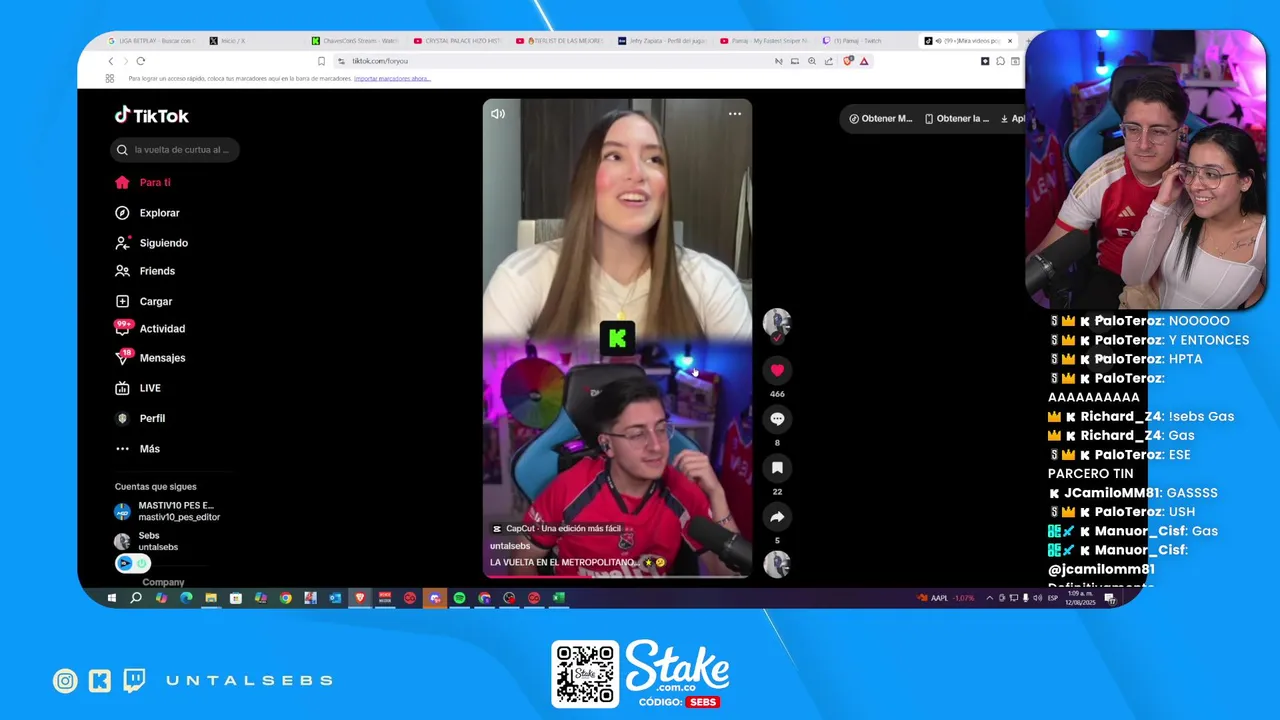Save video with bookmark icon
Screen dimensions: 1280x720
click(x=777, y=468)
